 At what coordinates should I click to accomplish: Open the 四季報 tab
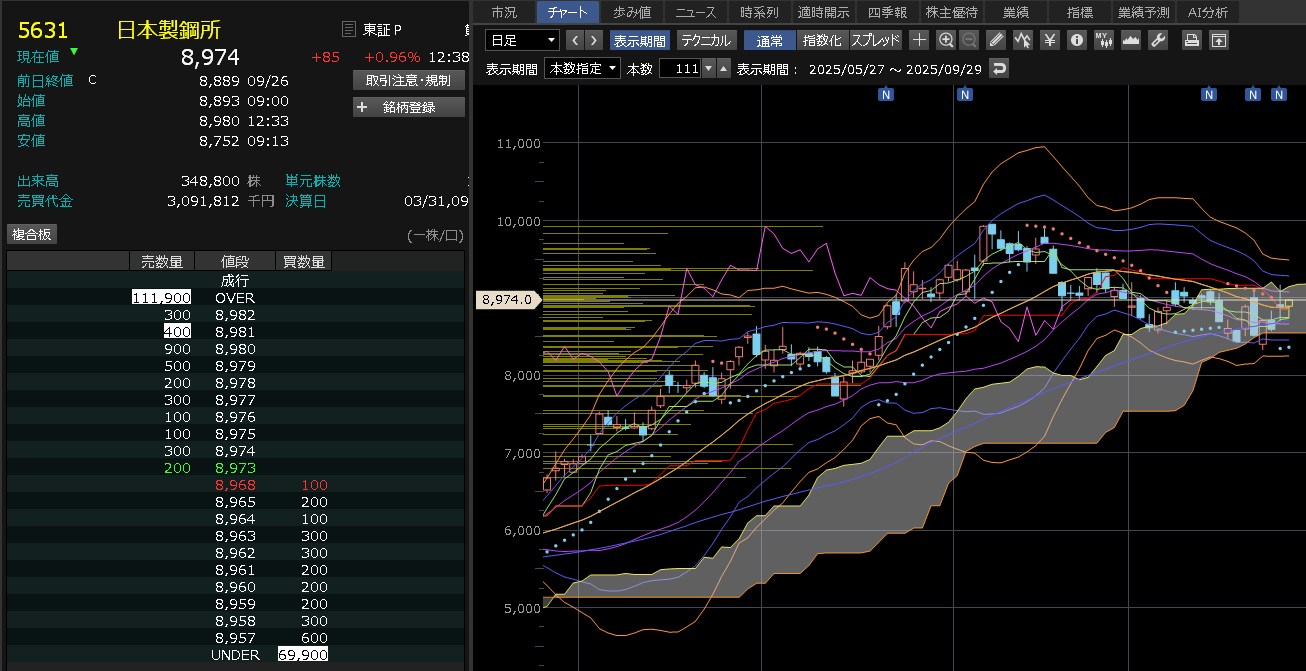point(887,12)
